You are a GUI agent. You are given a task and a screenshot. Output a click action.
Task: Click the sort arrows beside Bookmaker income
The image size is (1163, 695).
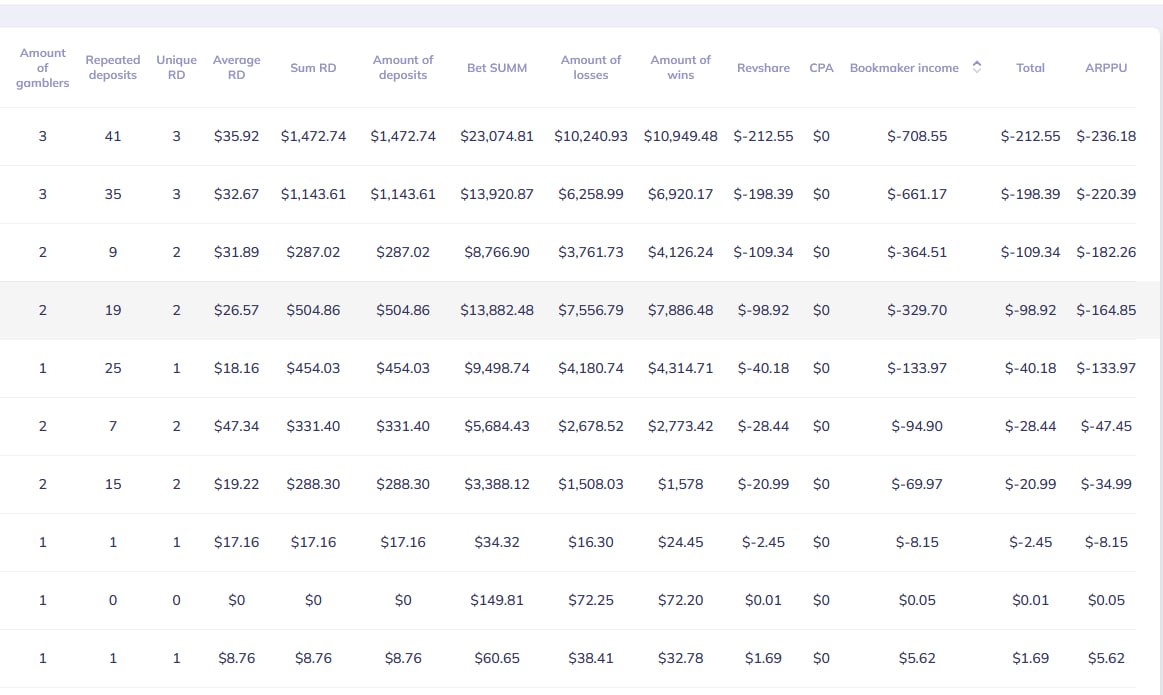[x=977, y=68]
